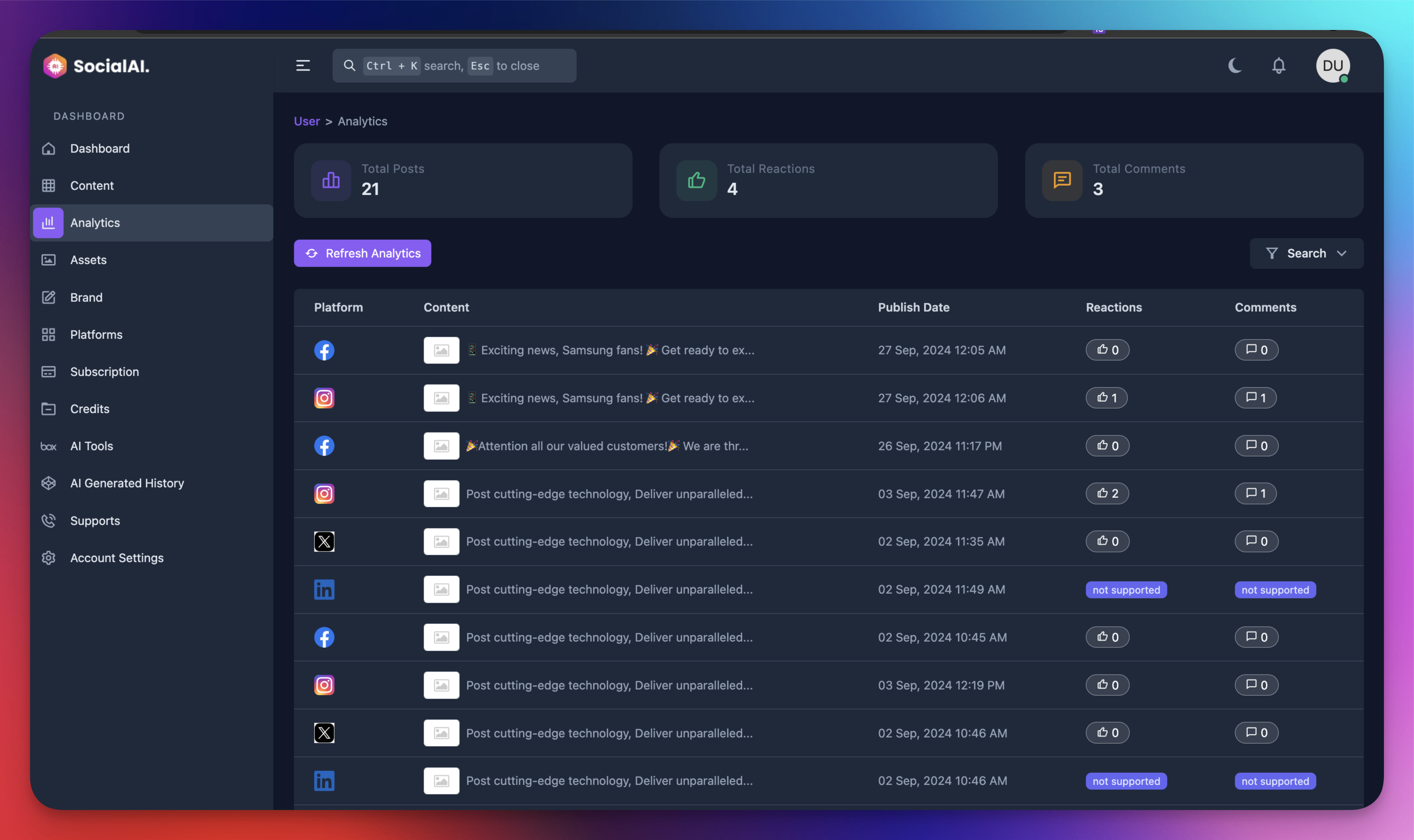Click the Supports phone icon in sidebar
The image size is (1414, 840).
click(x=49, y=521)
